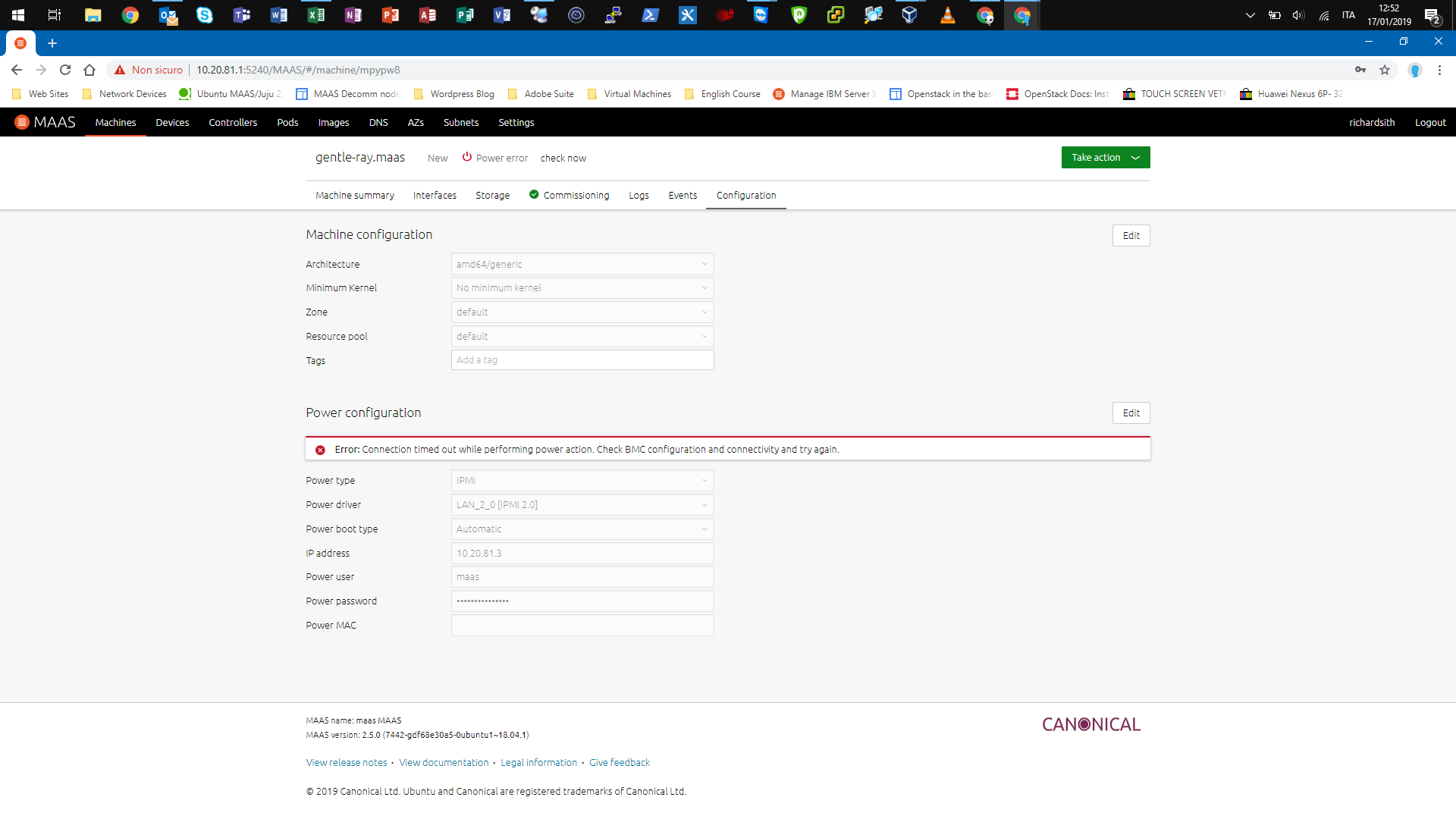Viewport: 1456px width, 819px height.
Task: Expand the Take action dropdown
Action: click(1105, 158)
